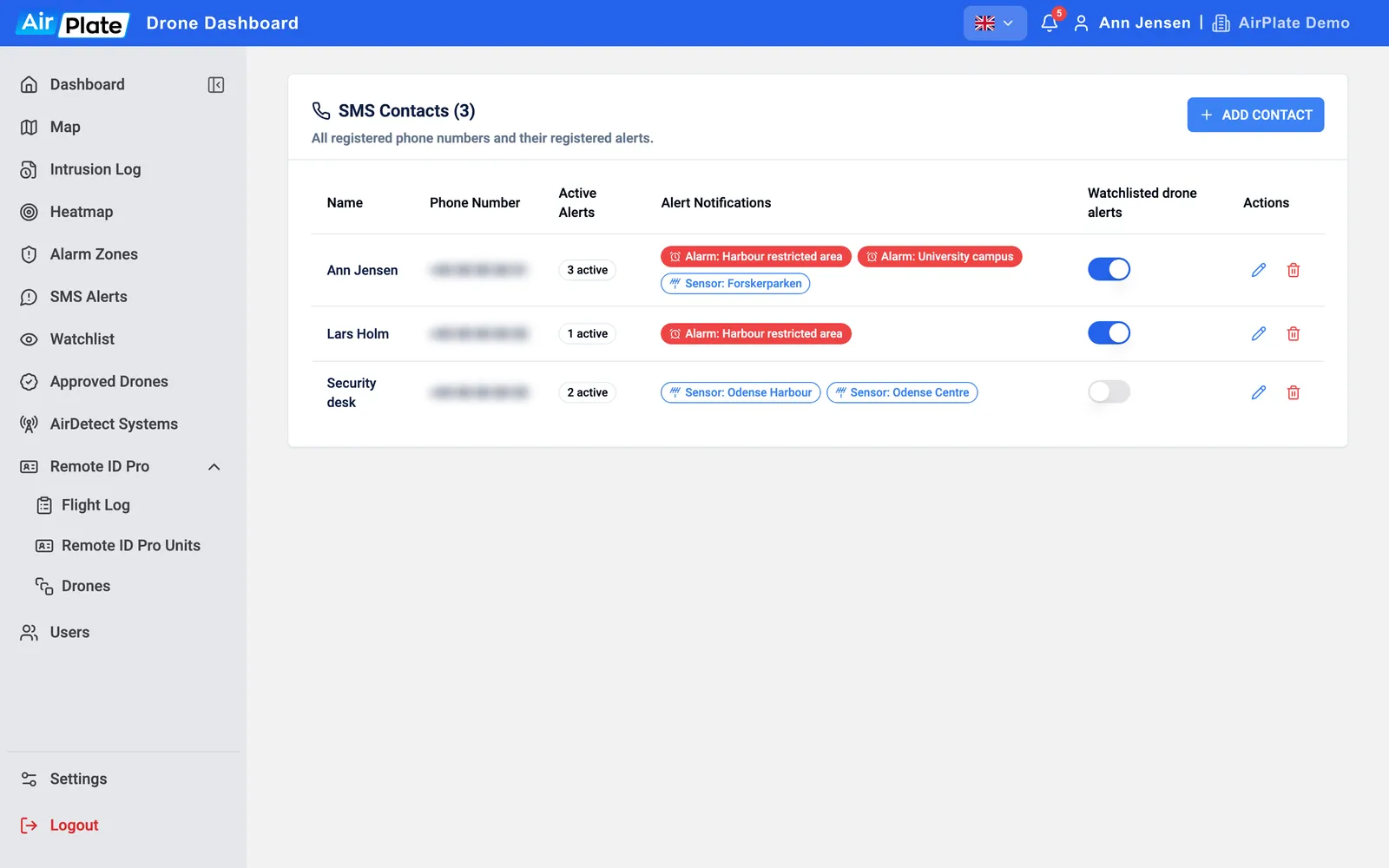Open Intrusion Log page

[95, 169]
